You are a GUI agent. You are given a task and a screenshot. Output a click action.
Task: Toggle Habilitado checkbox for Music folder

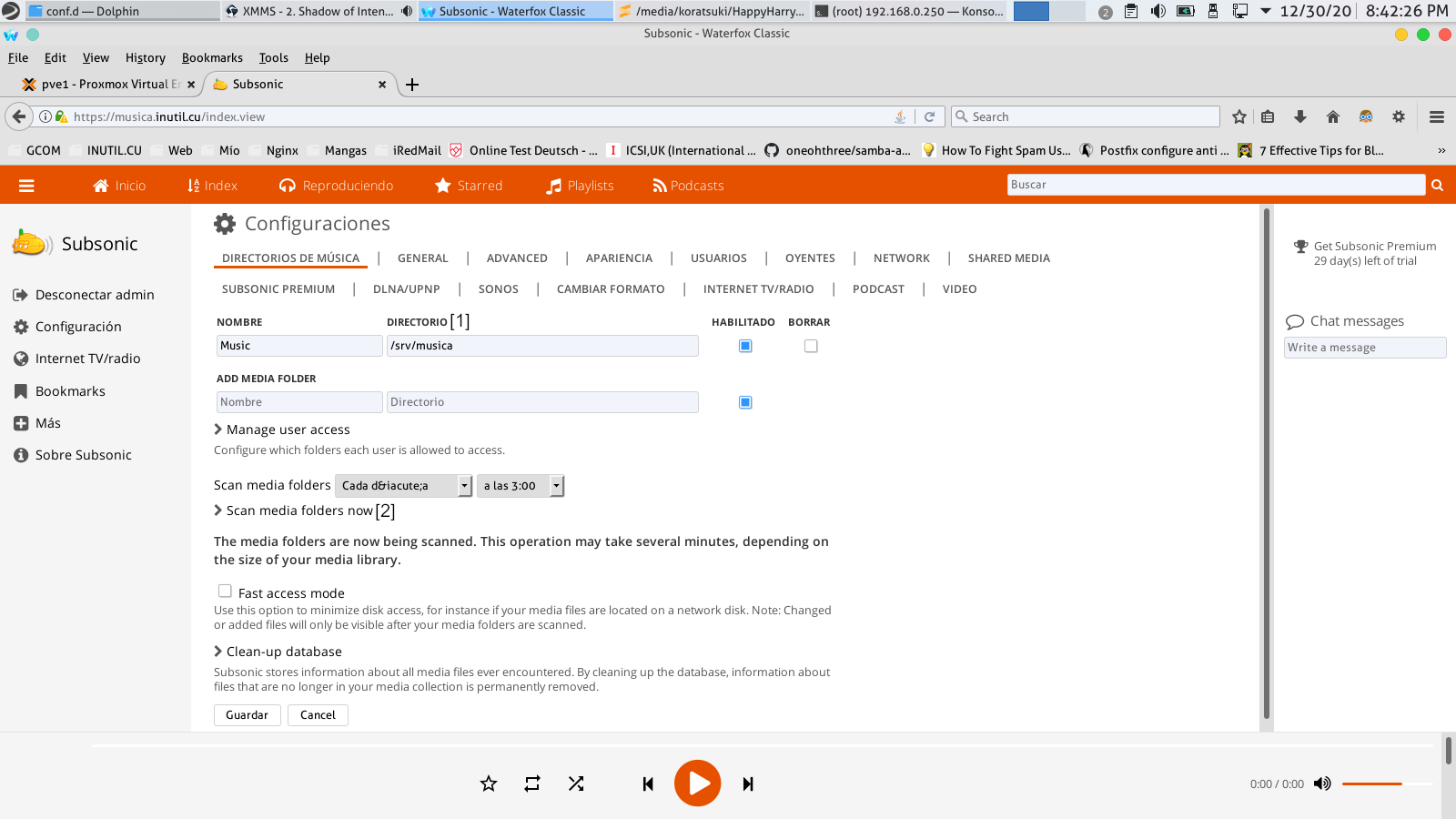pyautogui.click(x=745, y=346)
